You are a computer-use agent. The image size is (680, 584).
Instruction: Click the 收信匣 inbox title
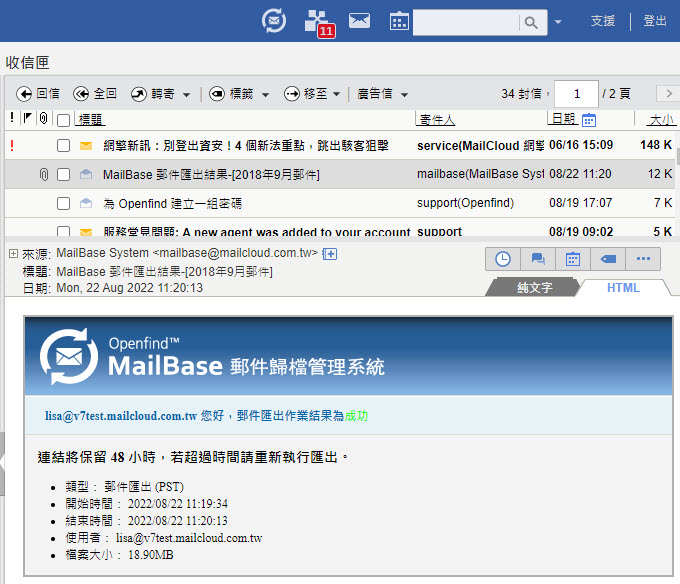point(27,62)
